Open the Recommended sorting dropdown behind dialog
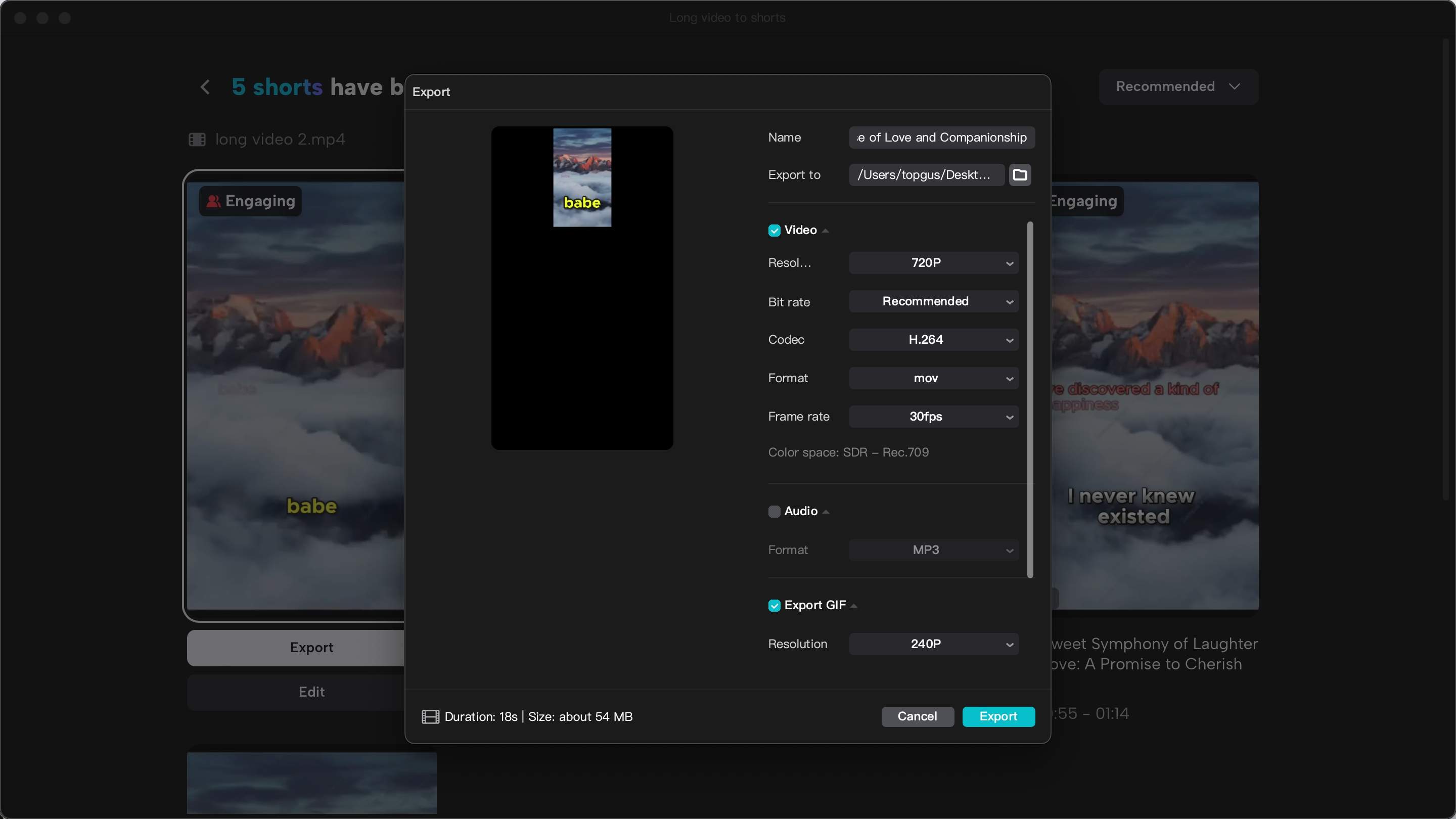 [1178, 86]
